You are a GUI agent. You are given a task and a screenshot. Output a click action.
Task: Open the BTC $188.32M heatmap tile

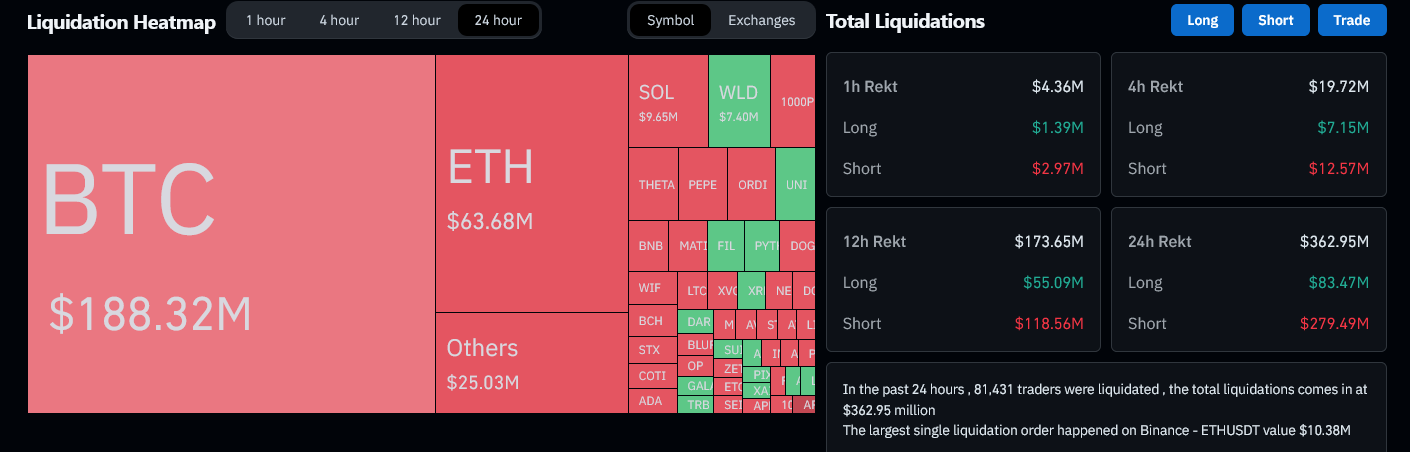pyautogui.click(x=231, y=233)
